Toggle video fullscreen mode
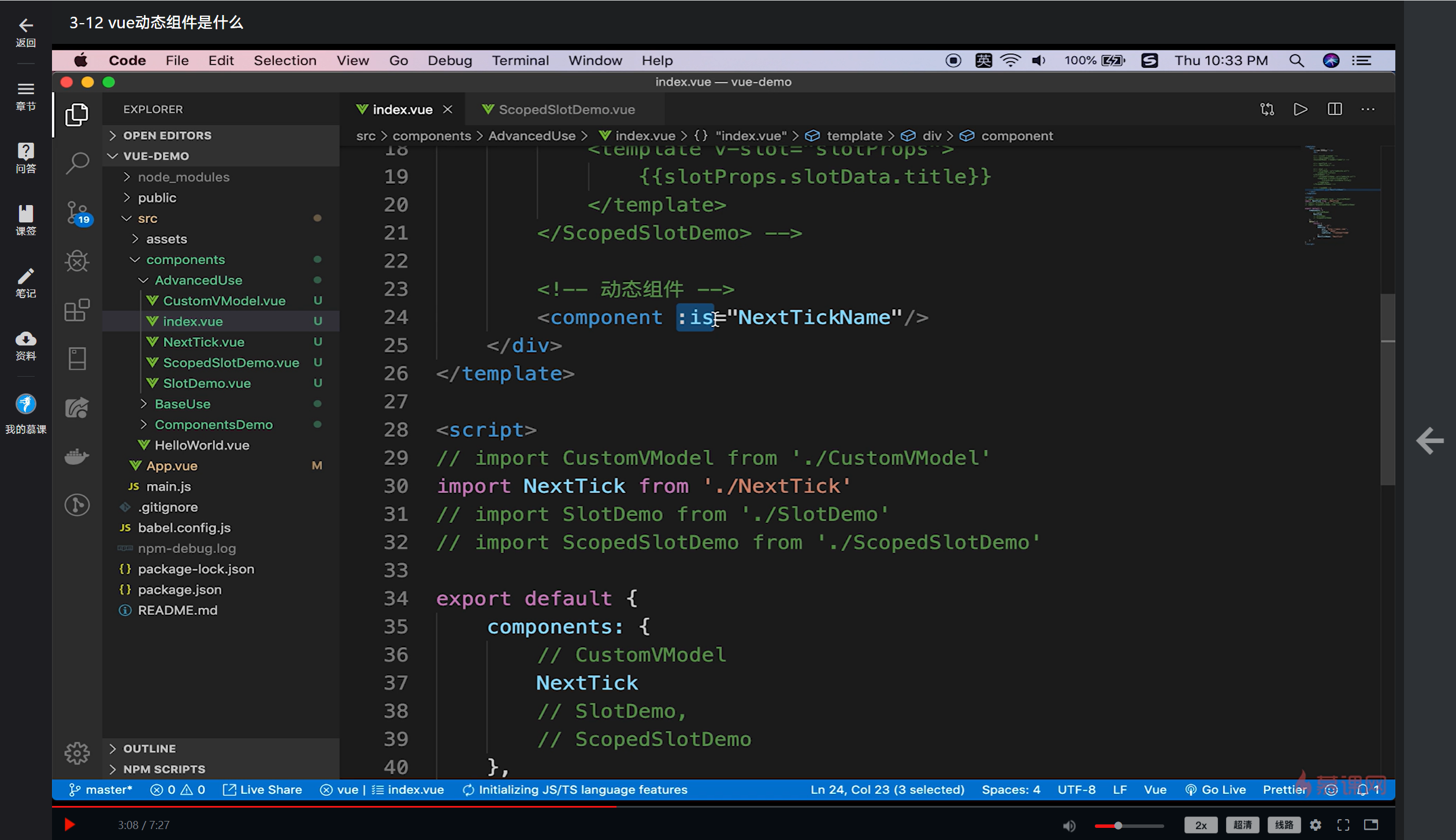Viewport: 1456px width, 840px height. pos(1343,825)
